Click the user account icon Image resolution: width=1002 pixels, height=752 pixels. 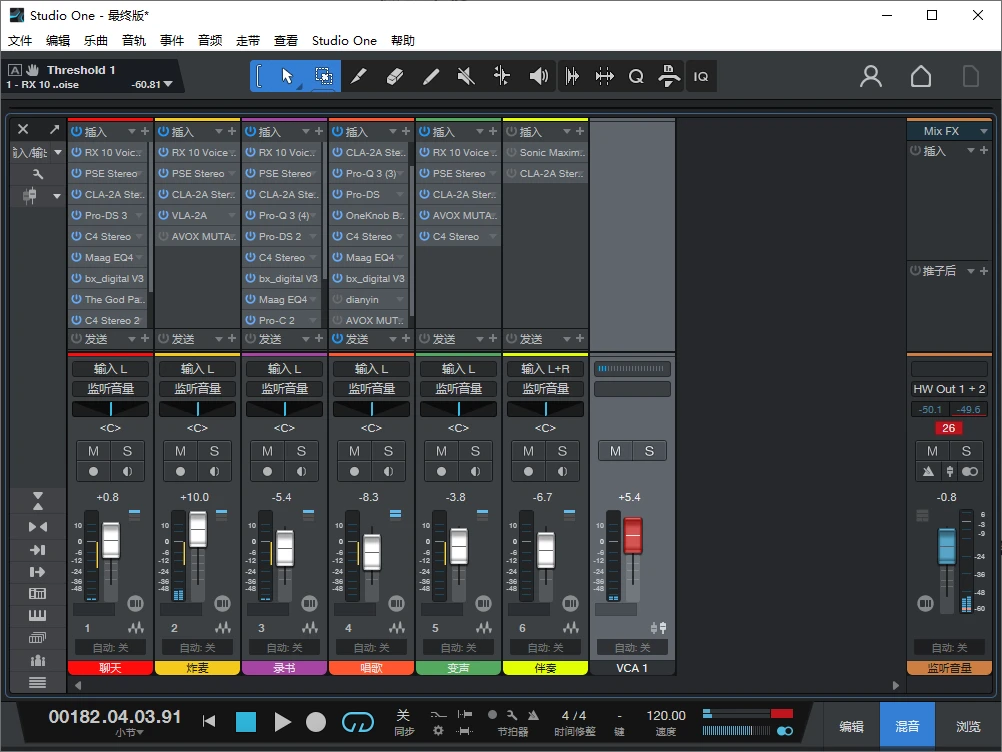tap(871, 76)
